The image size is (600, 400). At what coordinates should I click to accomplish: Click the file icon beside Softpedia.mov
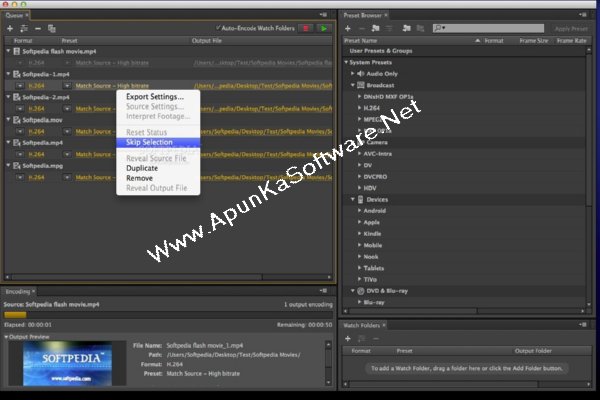pos(17,120)
